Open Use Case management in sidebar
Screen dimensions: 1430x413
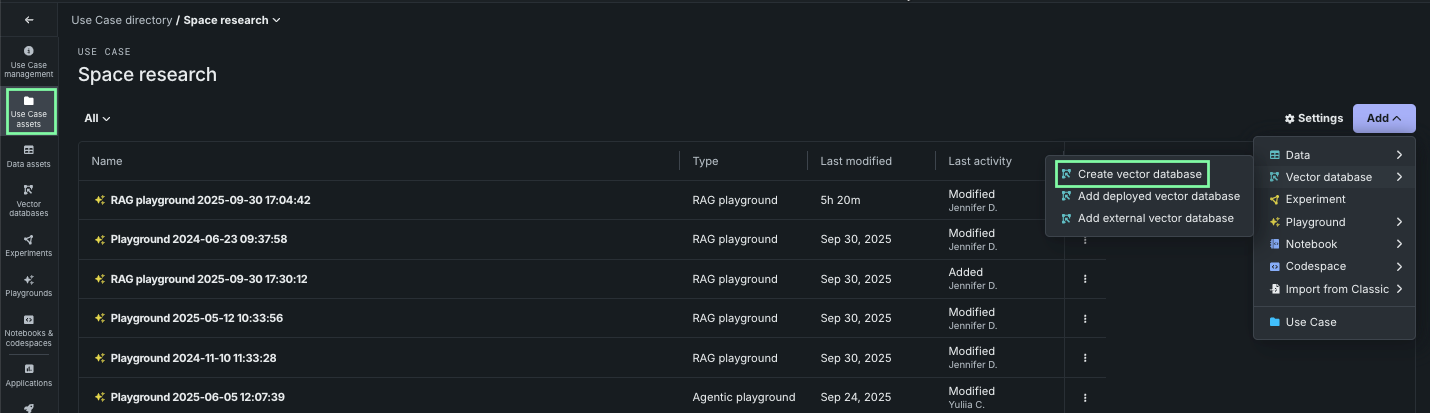[29, 61]
